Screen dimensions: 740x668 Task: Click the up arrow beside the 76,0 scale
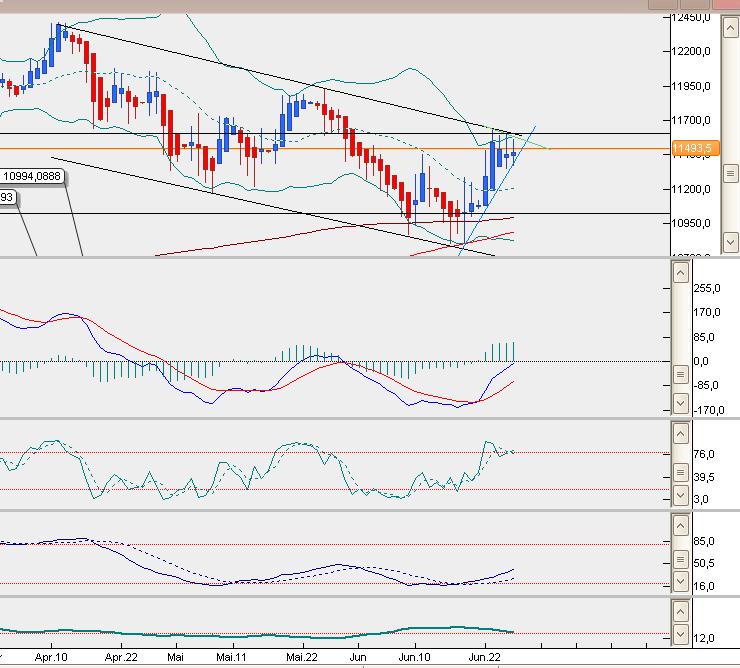680,434
